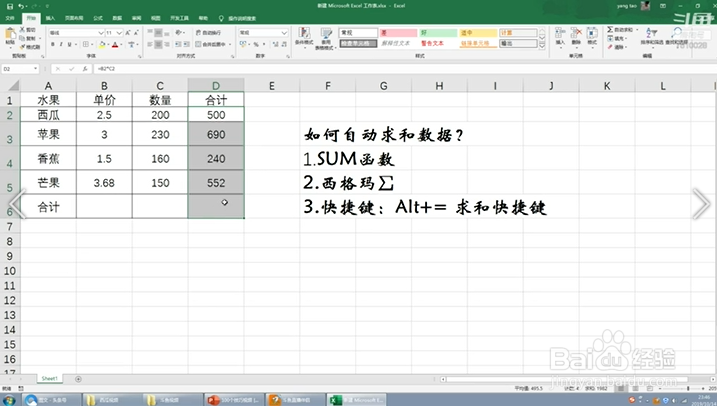
Task: Click the Format cells button
Action: pos(592,37)
